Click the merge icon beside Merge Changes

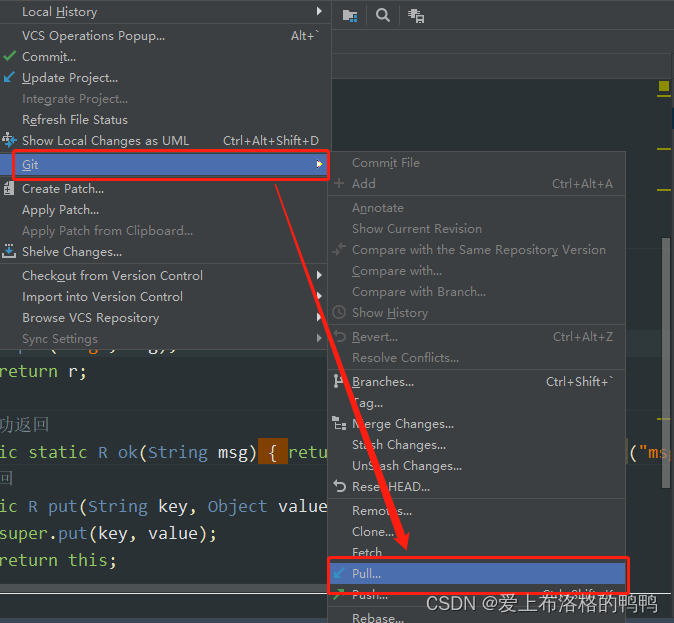pos(339,423)
